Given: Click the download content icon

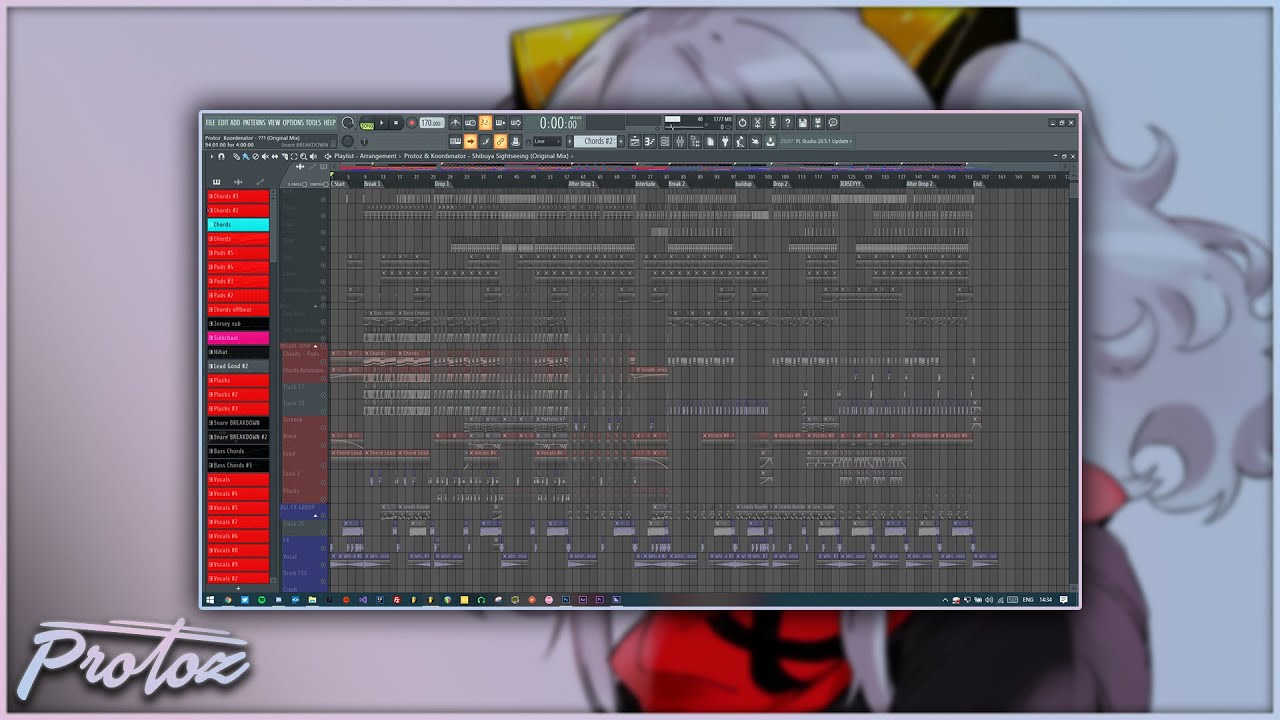Looking at the screenshot, I should point(770,141).
